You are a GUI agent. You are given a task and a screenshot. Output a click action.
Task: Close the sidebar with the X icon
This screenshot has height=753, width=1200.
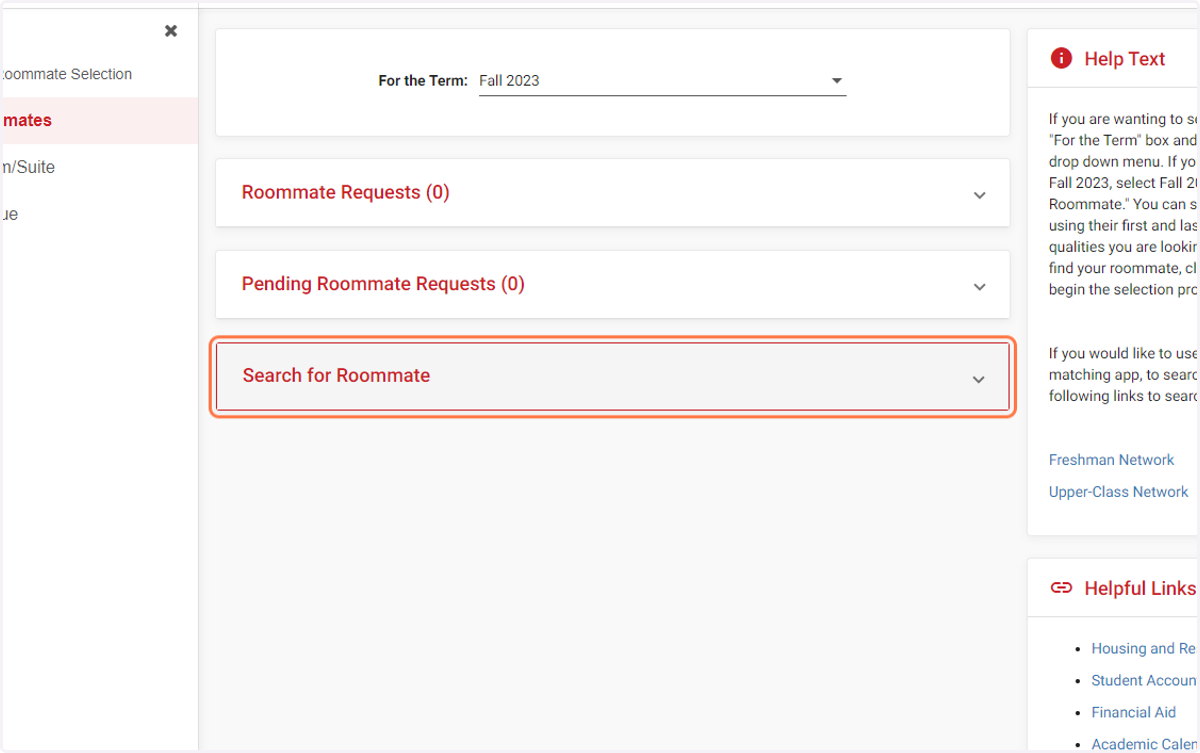tap(171, 31)
